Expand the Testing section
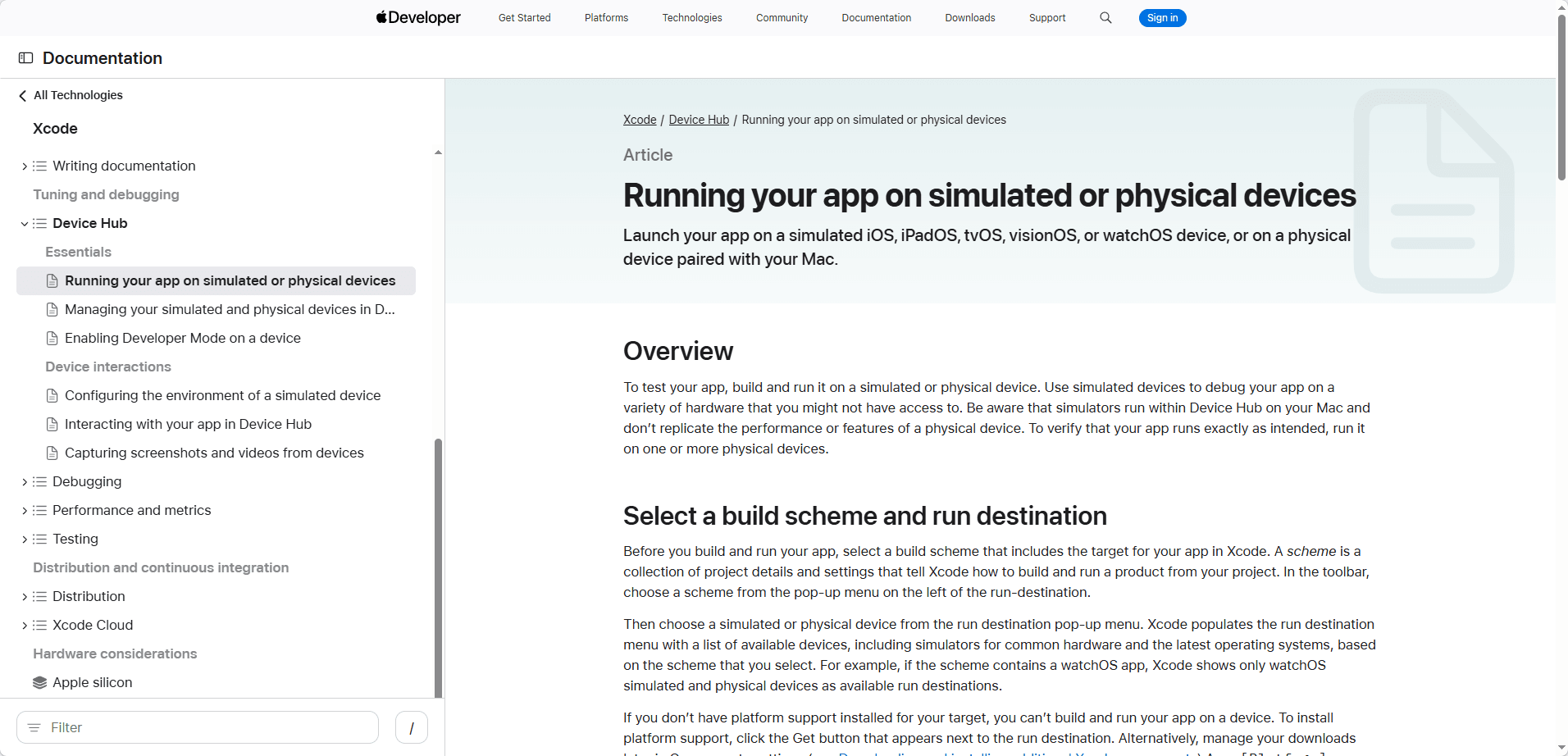The width and height of the screenshot is (1568, 756). [x=25, y=539]
